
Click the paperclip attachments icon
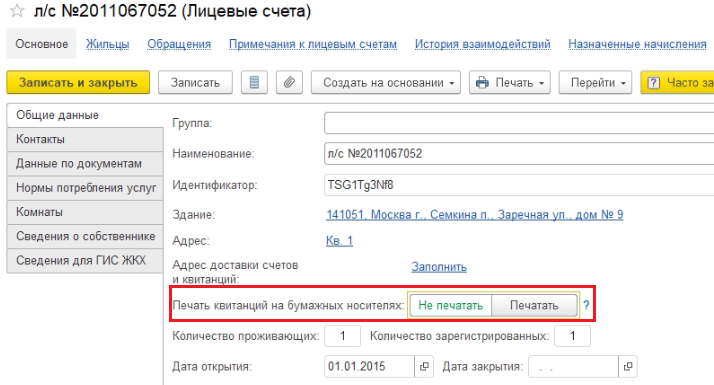(289, 82)
